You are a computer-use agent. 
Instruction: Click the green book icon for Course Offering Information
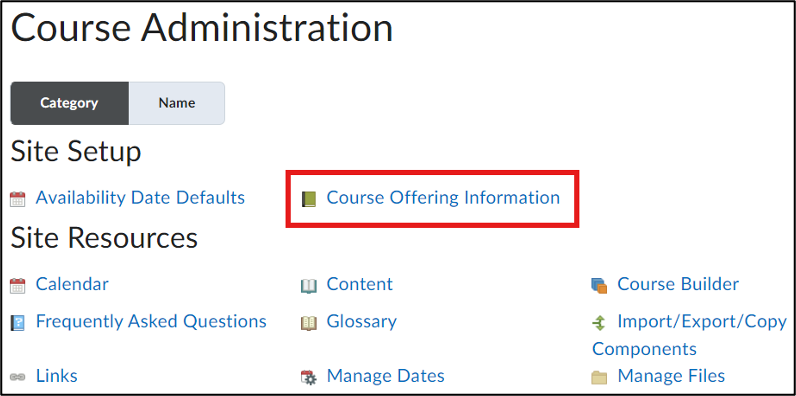[309, 199]
